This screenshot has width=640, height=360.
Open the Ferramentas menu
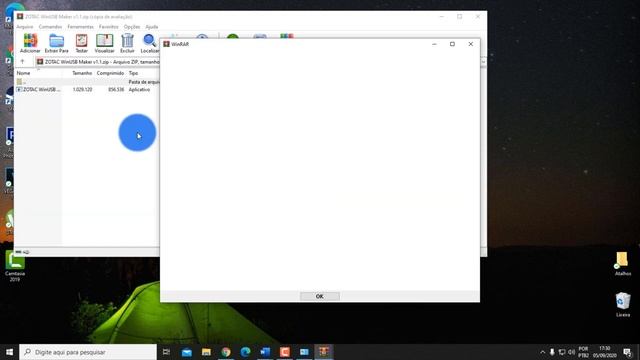(x=80, y=27)
